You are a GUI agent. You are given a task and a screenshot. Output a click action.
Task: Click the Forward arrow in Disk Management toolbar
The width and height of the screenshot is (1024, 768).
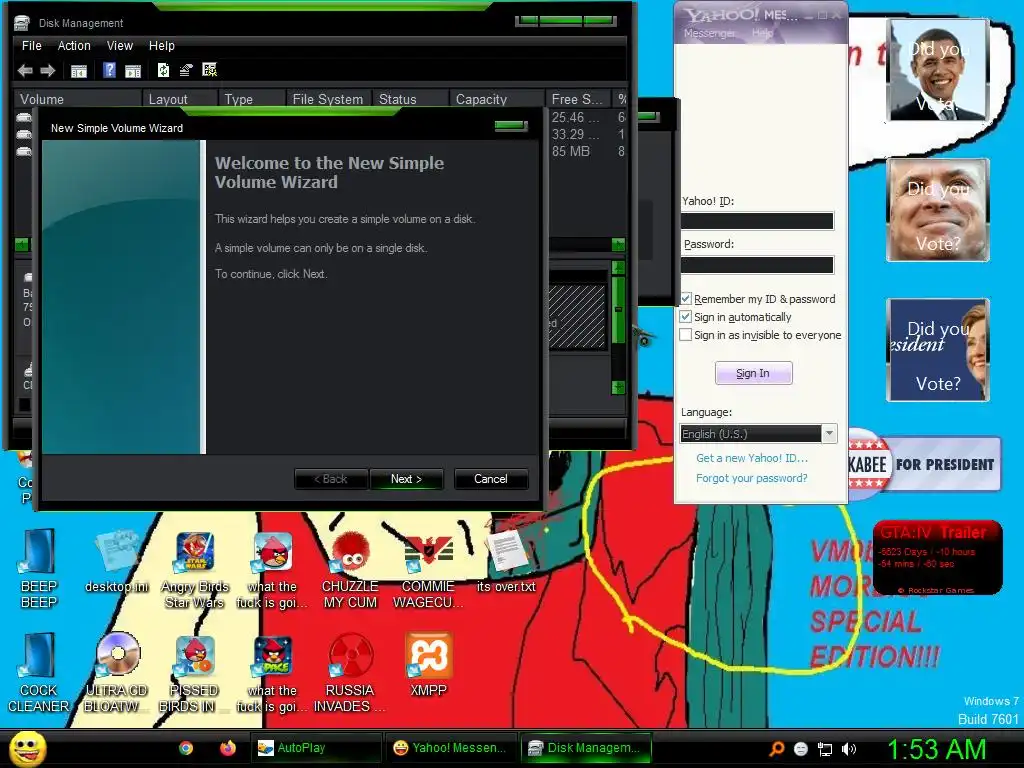pyautogui.click(x=48, y=71)
